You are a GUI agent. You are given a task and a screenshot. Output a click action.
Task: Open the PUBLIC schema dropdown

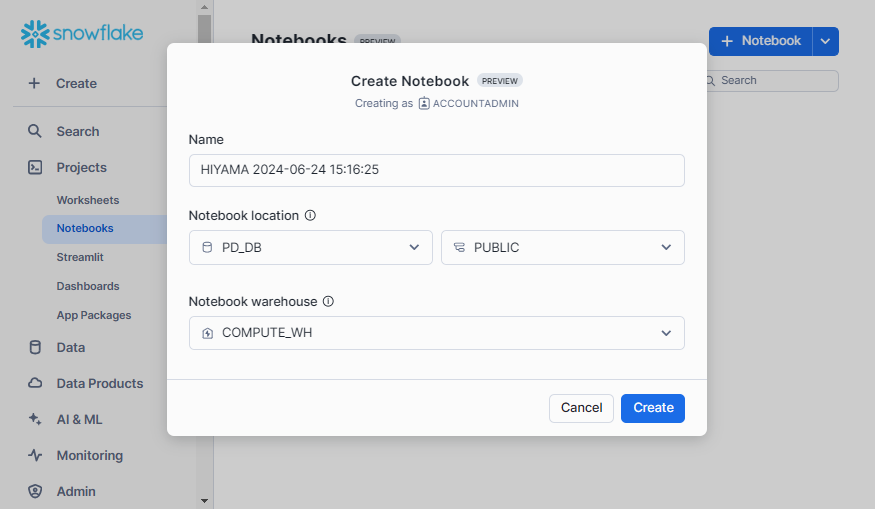click(562, 247)
